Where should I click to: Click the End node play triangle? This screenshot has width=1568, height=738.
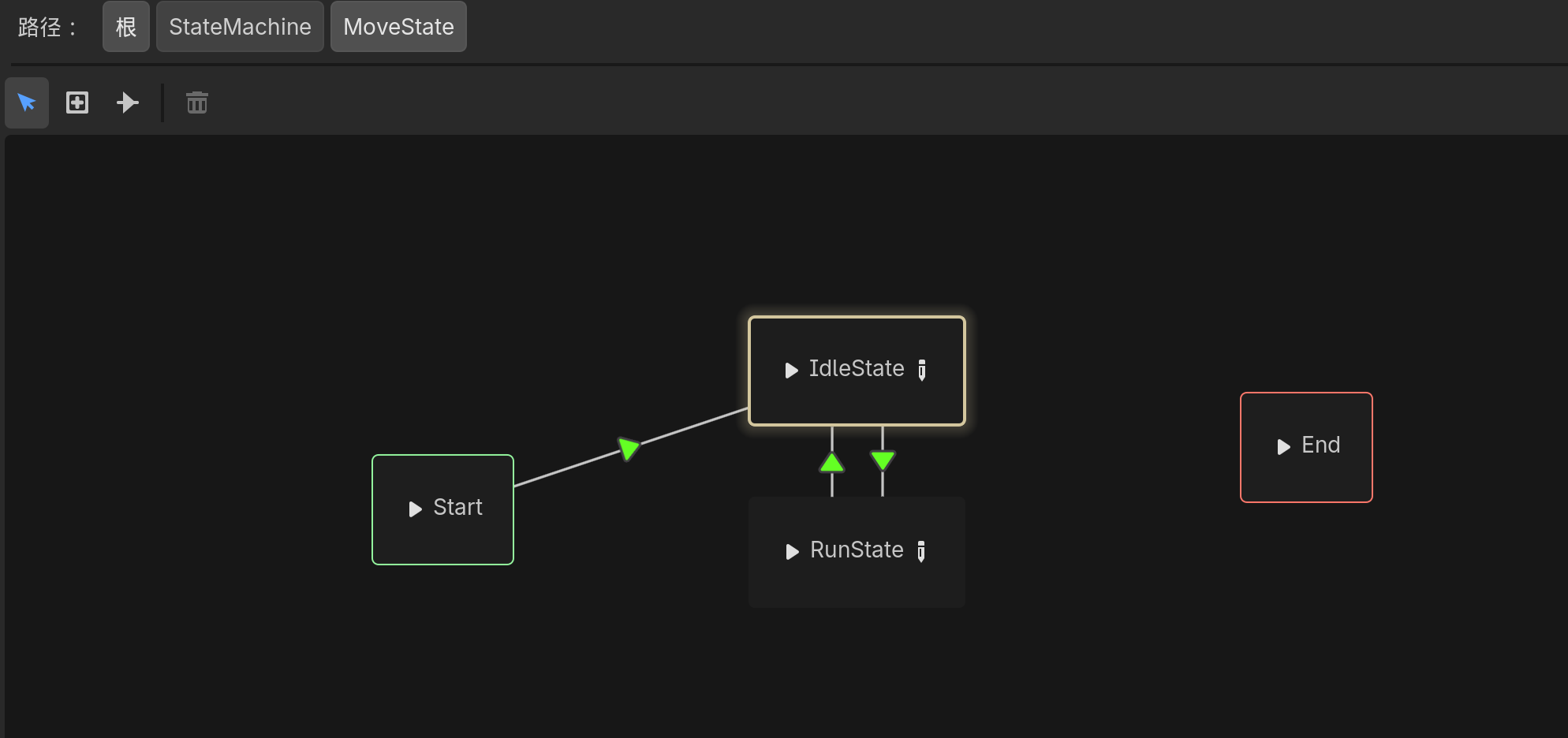click(1283, 447)
